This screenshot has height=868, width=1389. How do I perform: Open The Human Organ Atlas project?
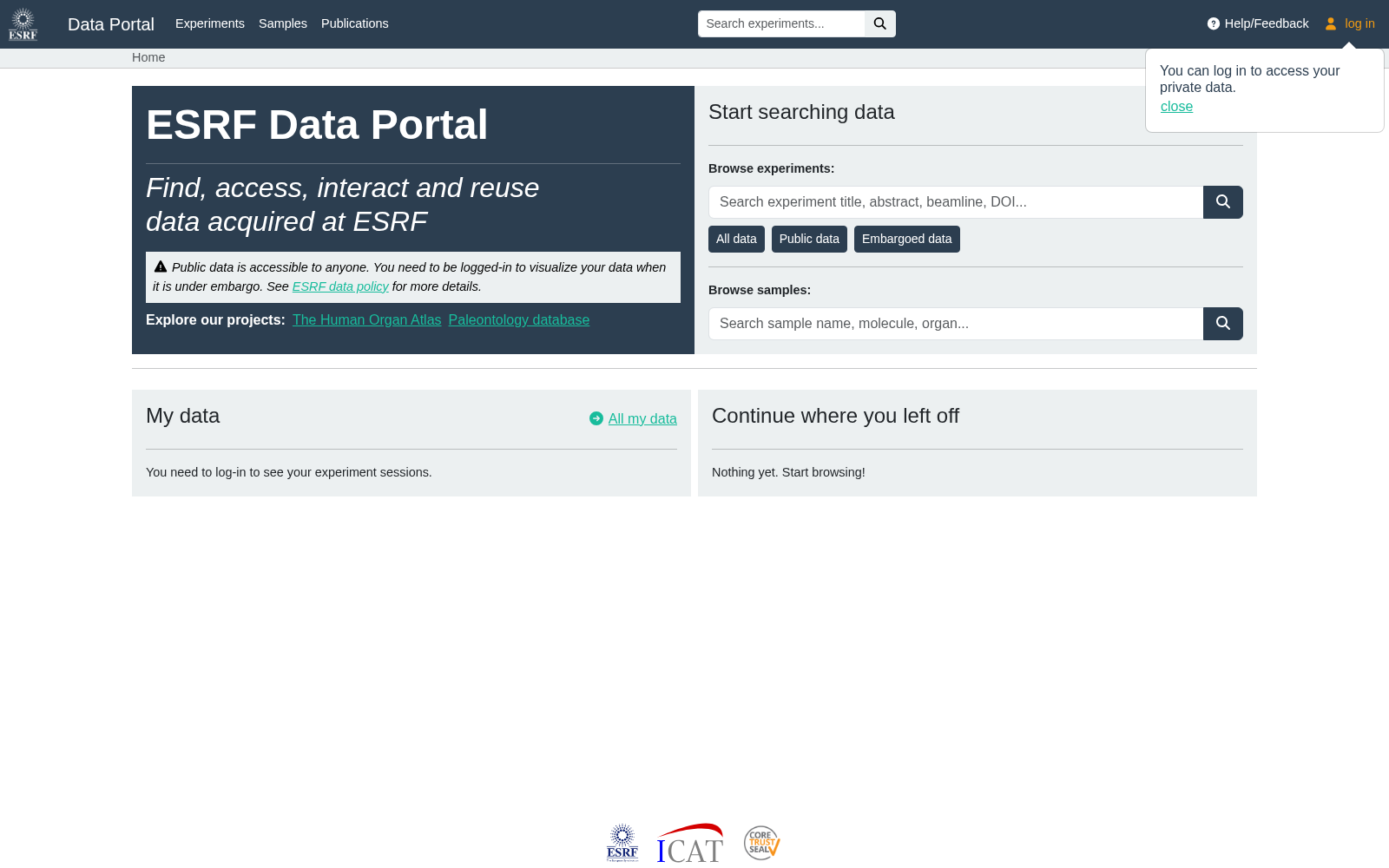(366, 320)
